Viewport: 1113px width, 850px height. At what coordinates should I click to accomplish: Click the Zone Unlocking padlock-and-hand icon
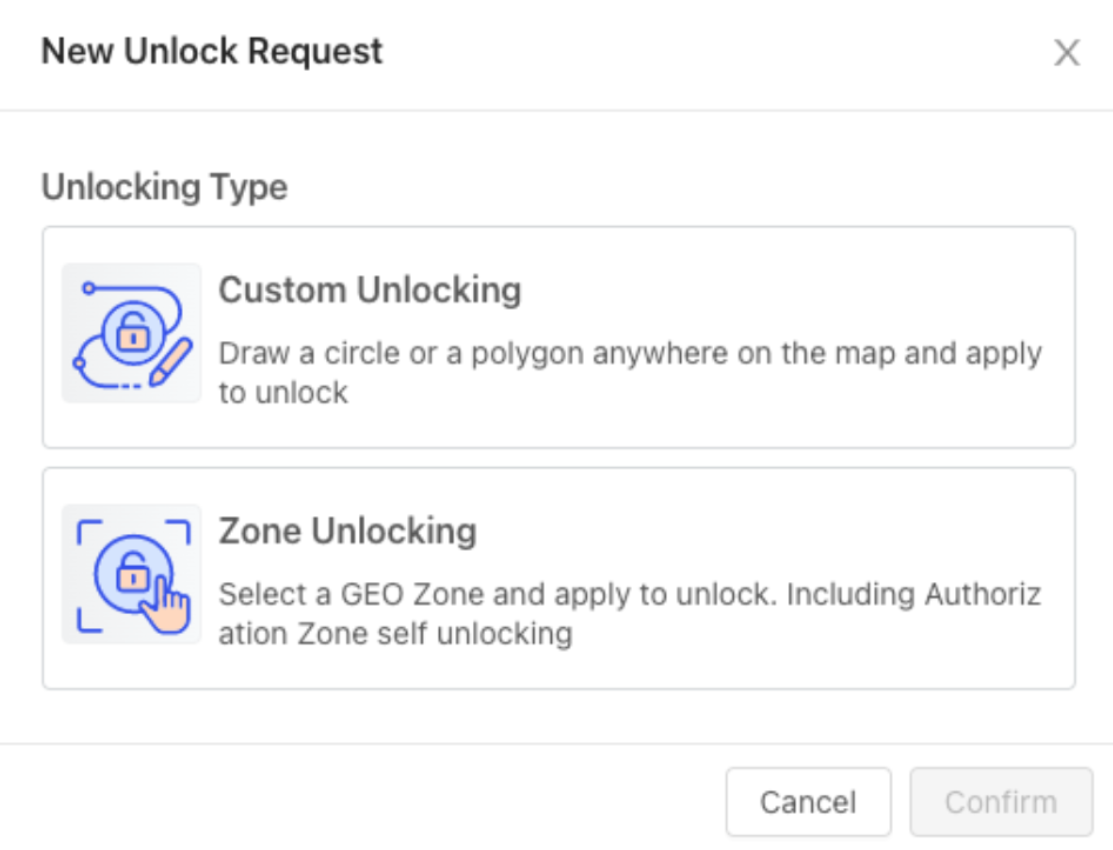click(x=131, y=574)
